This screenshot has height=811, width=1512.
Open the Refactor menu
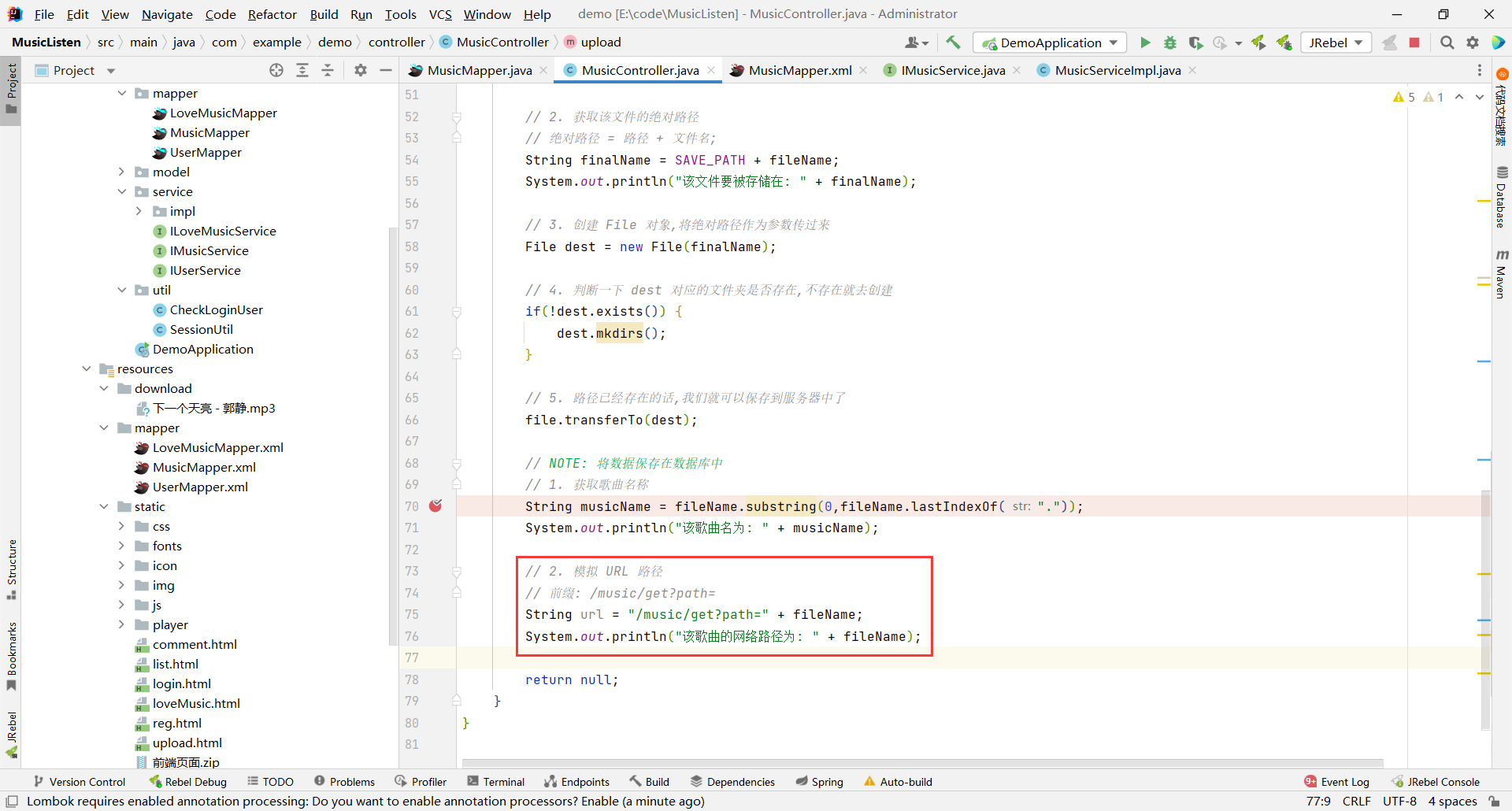(x=272, y=14)
